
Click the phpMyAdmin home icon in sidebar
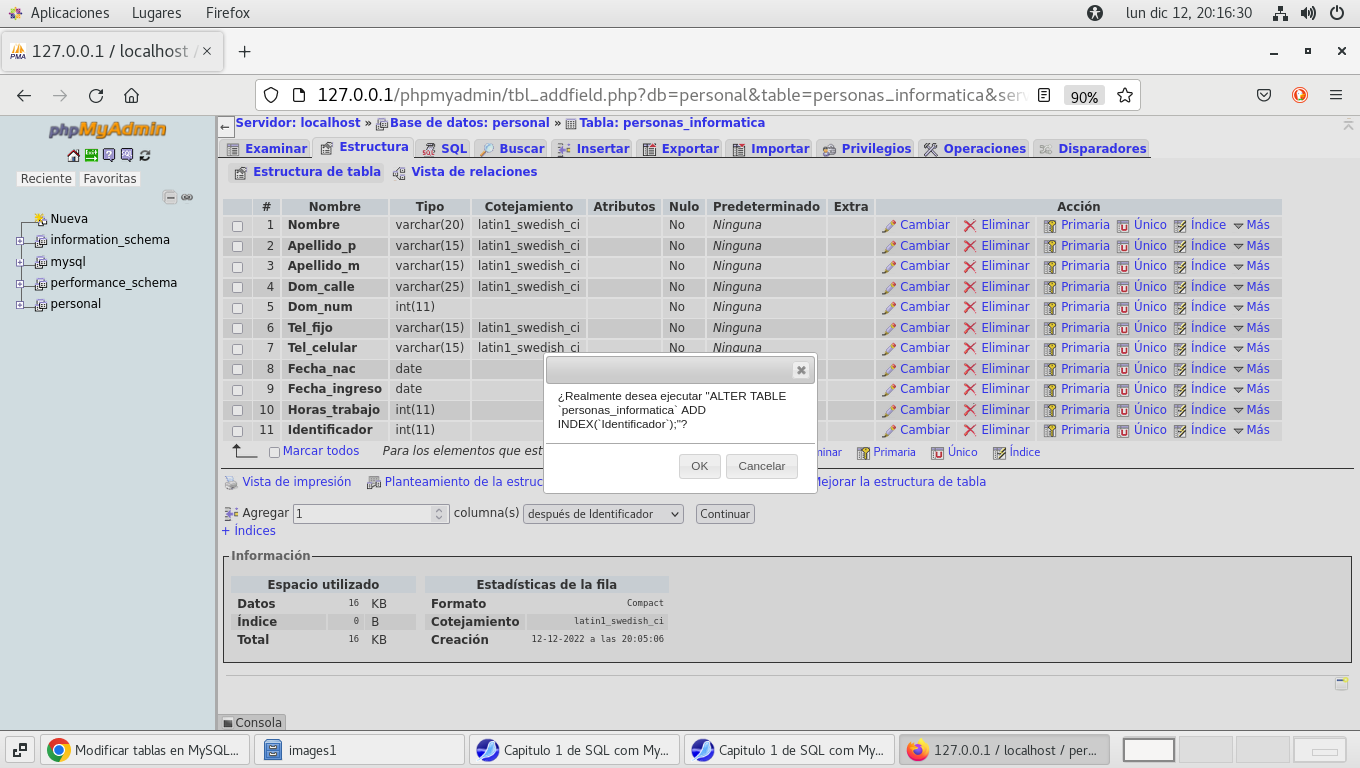[x=73, y=155]
